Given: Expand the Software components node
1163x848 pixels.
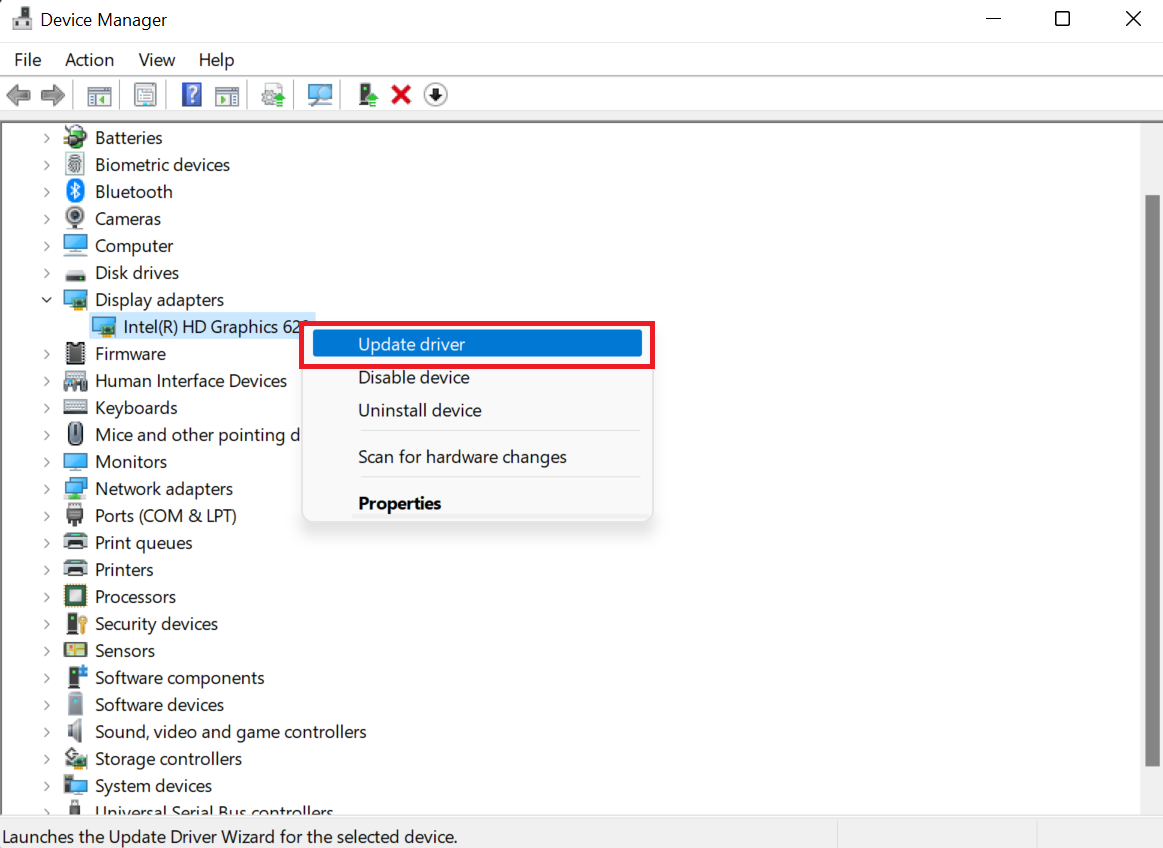Looking at the screenshot, I should (47, 677).
